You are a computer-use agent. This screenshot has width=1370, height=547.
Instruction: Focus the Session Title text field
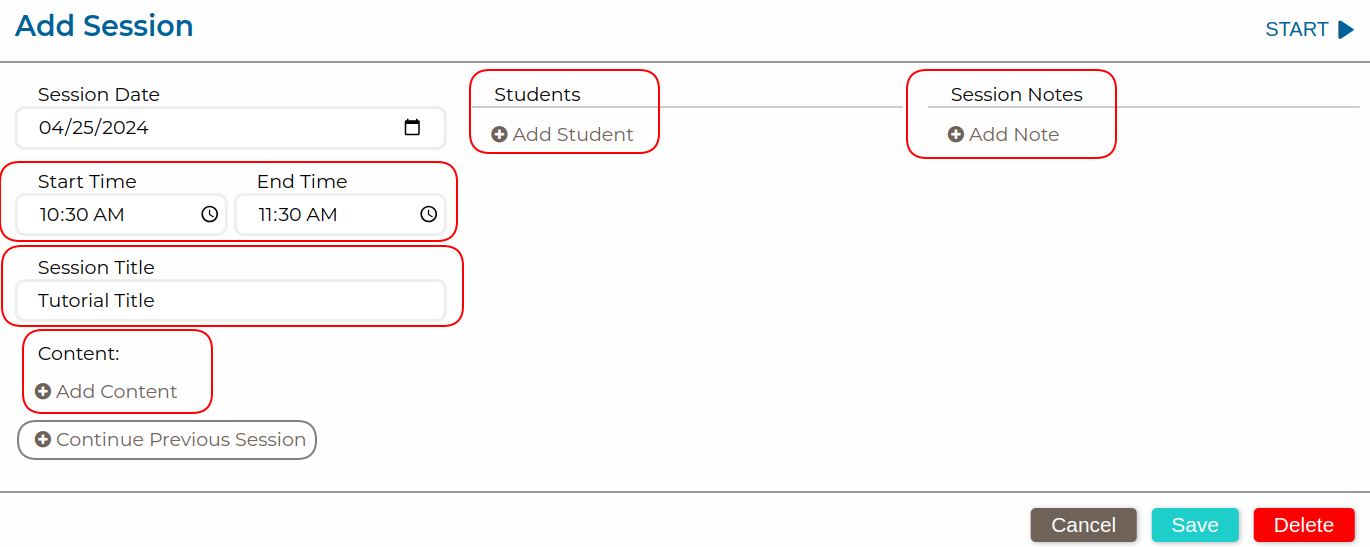(230, 301)
